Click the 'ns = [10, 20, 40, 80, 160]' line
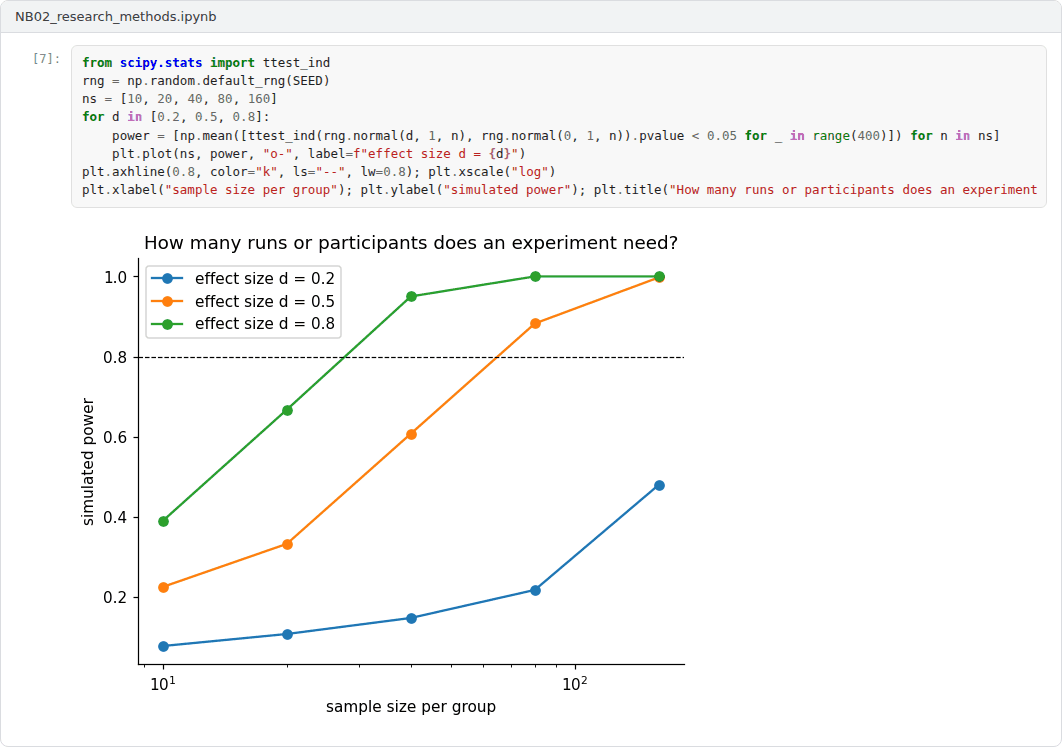Image resolution: width=1062 pixels, height=747 pixels. (x=179, y=99)
